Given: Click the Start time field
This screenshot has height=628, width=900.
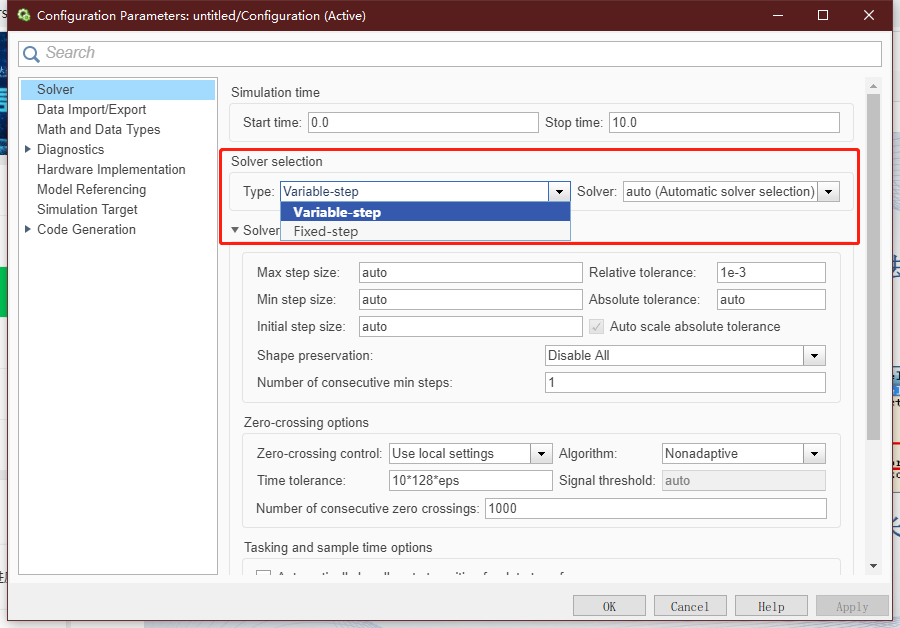Looking at the screenshot, I should 423,122.
